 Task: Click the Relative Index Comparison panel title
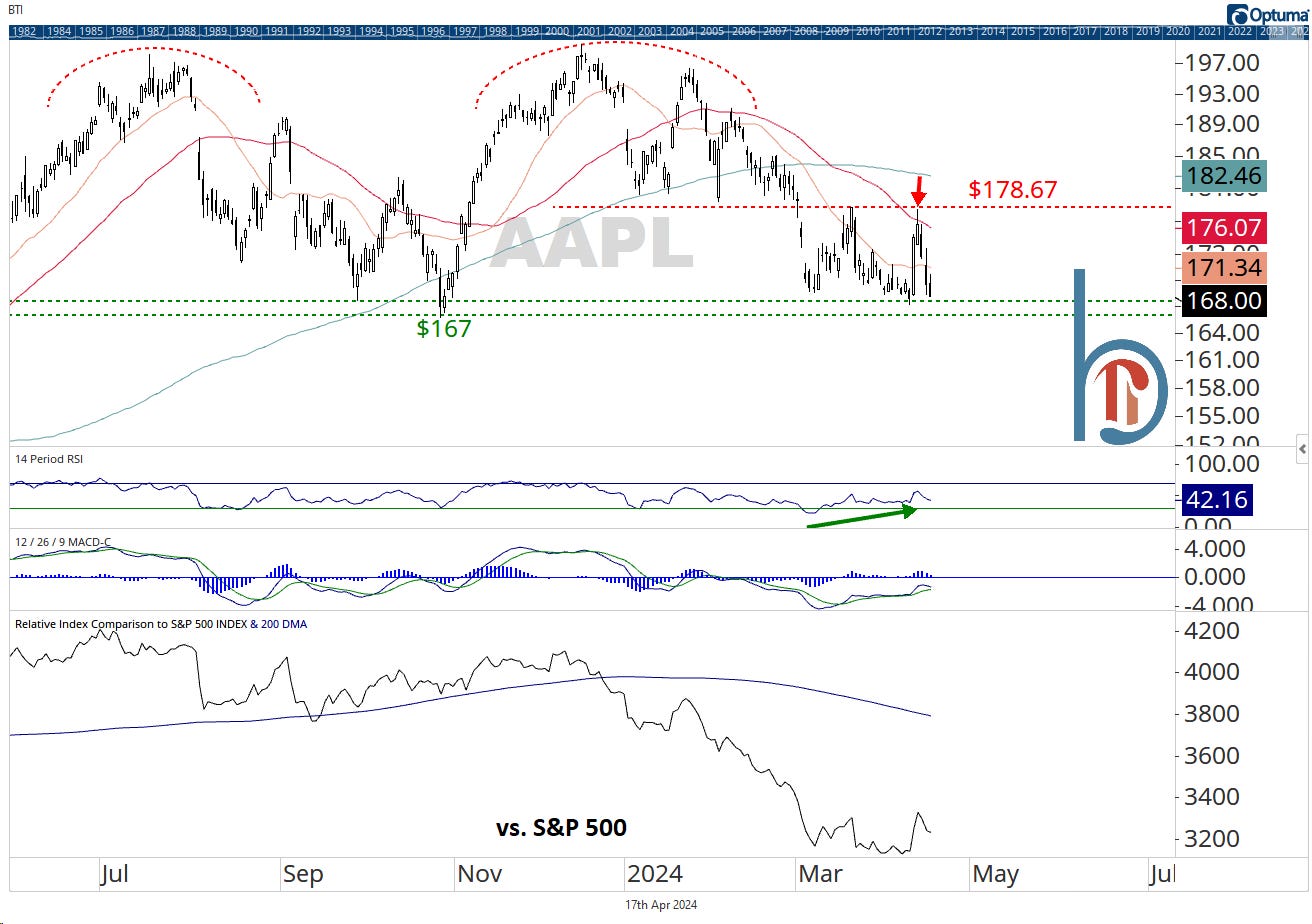click(161, 624)
